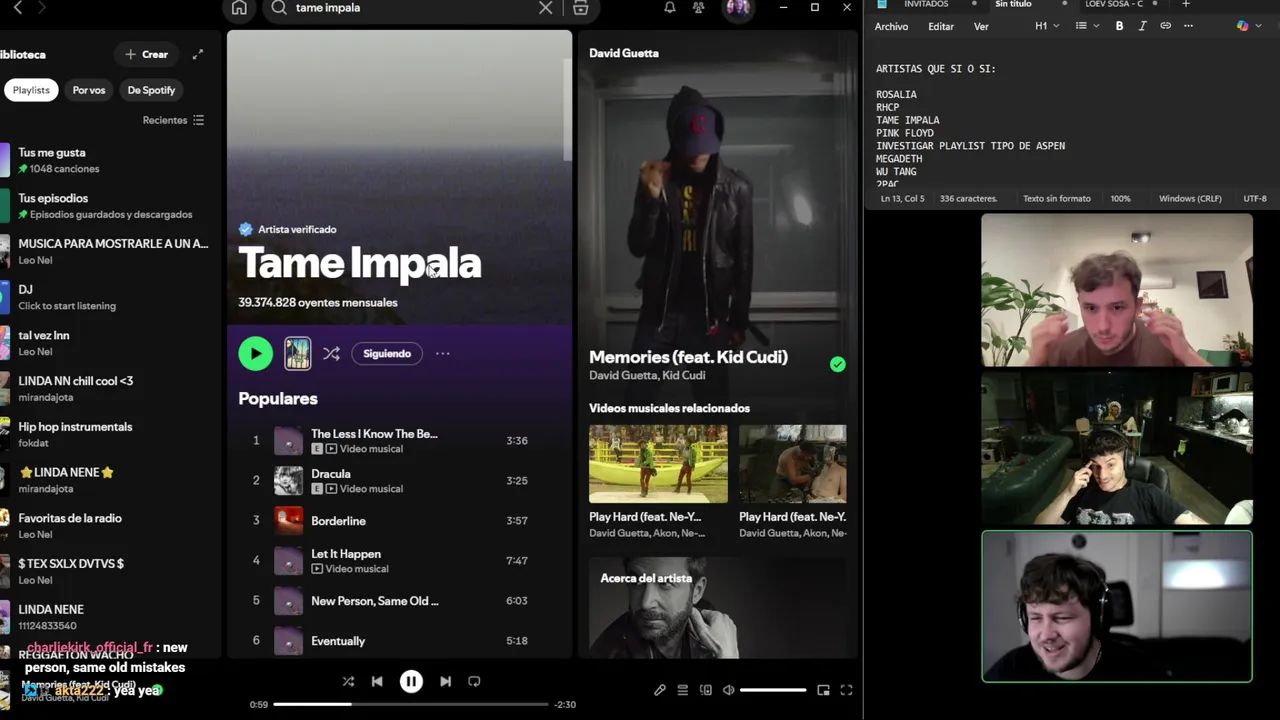Open the David Guetta, Kid Cudi artist link
Image resolution: width=1280 pixels, height=720 pixels.
pyautogui.click(x=647, y=376)
